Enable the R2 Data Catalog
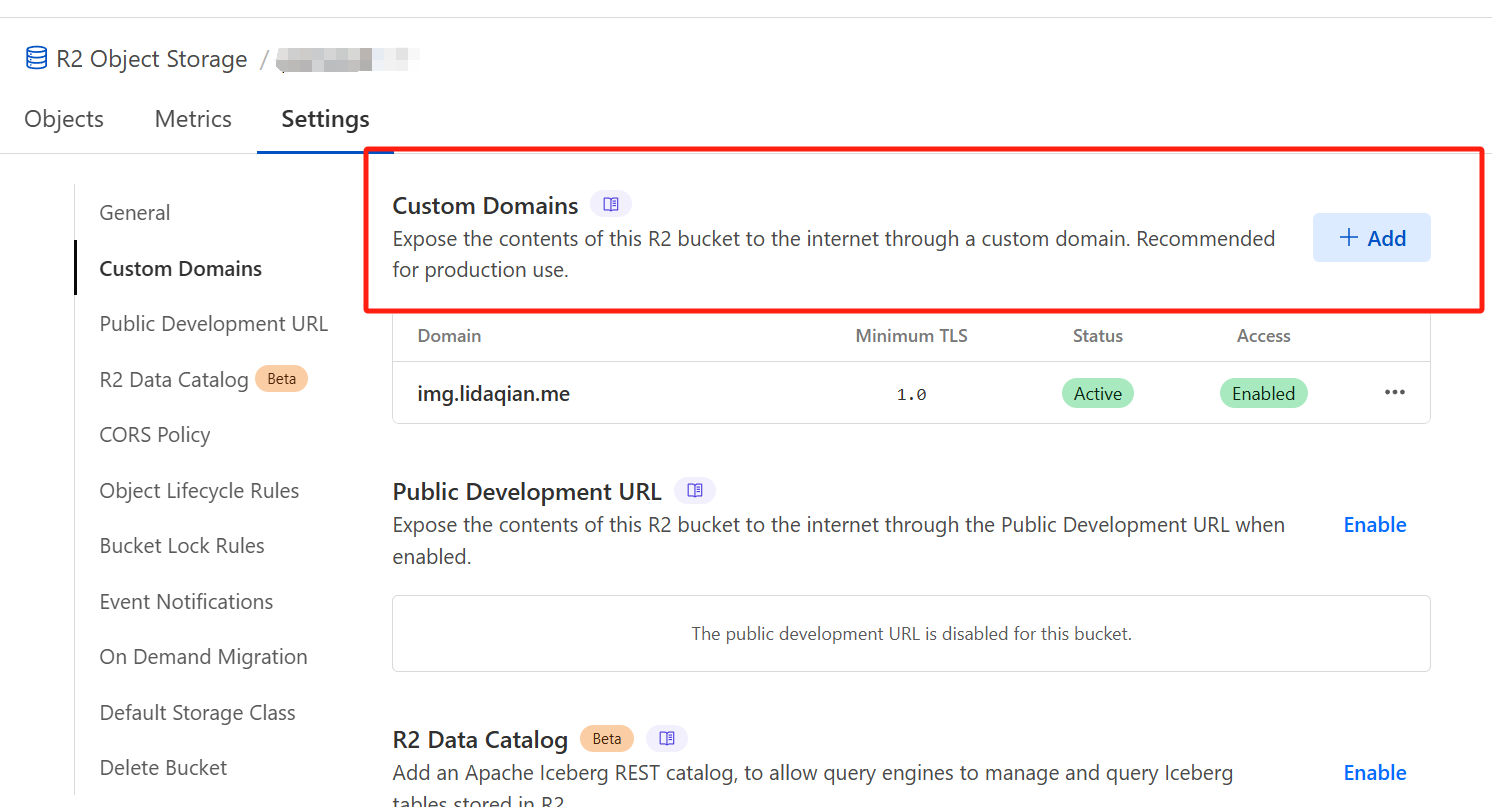The height and width of the screenshot is (807, 1492). point(1374,773)
